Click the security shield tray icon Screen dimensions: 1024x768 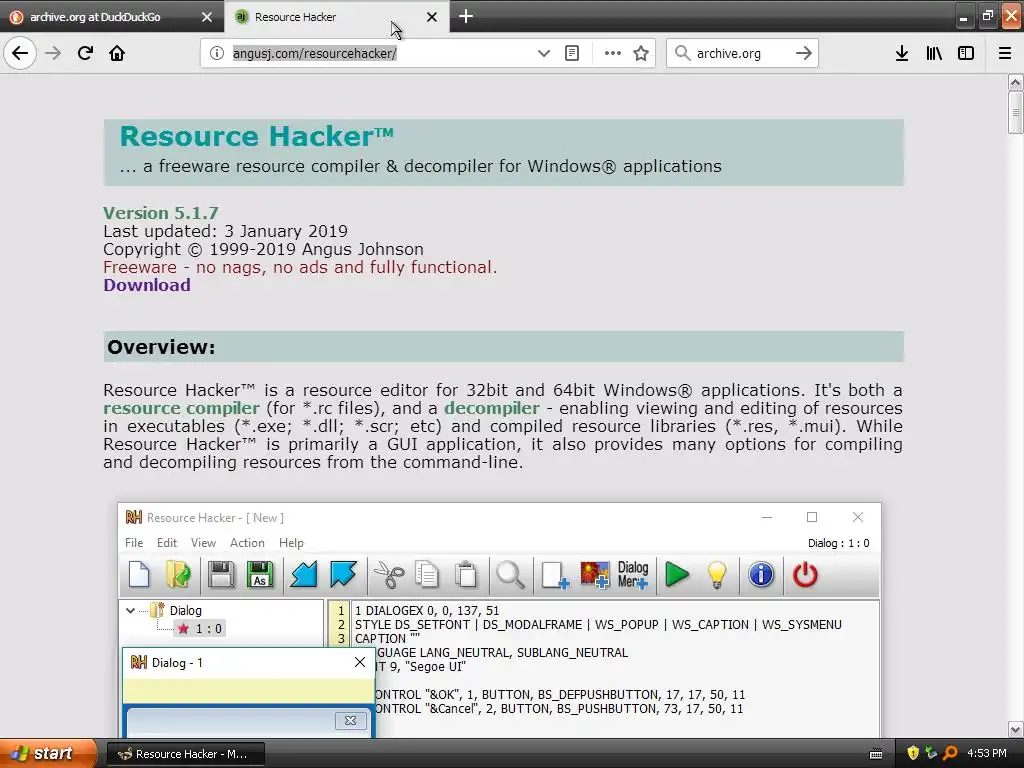(x=913, y=754)
